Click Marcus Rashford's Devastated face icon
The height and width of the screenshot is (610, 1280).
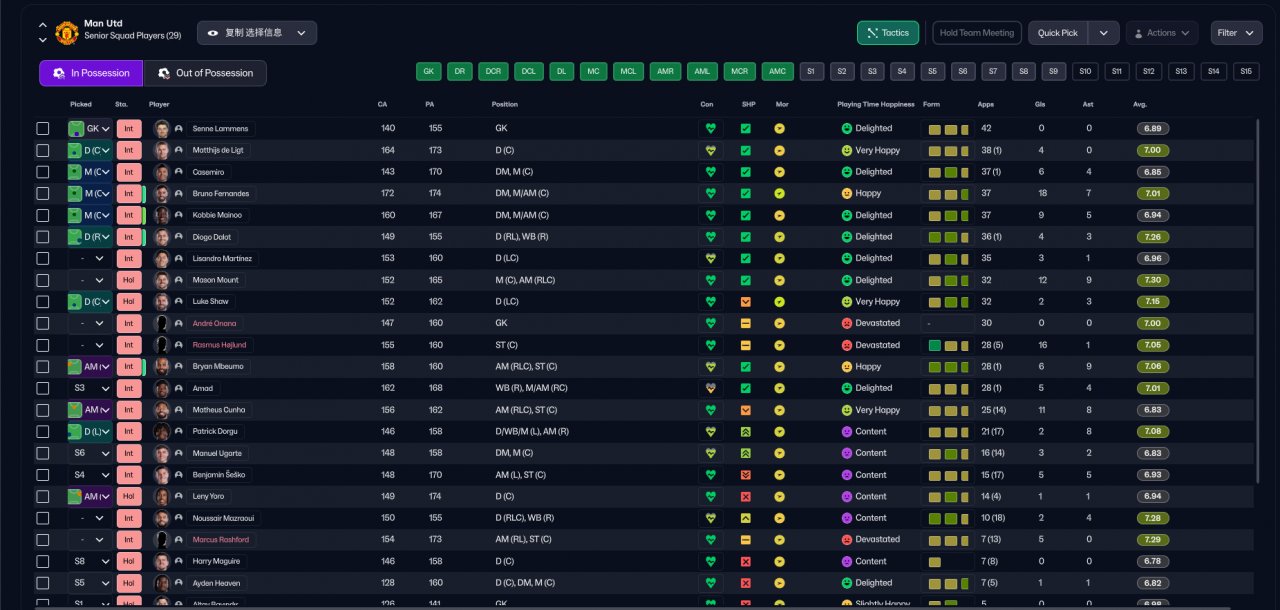click(847, 539)
